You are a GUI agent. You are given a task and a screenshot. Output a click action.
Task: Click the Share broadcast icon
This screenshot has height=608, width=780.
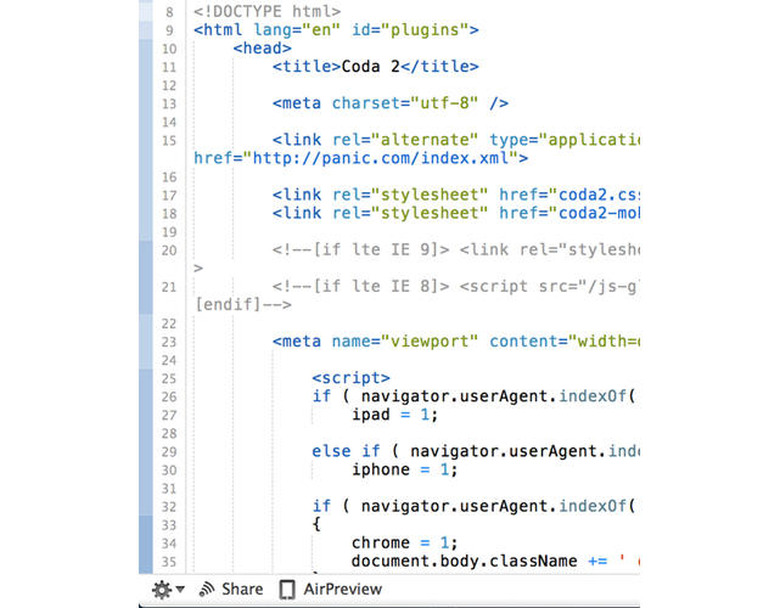206,590
